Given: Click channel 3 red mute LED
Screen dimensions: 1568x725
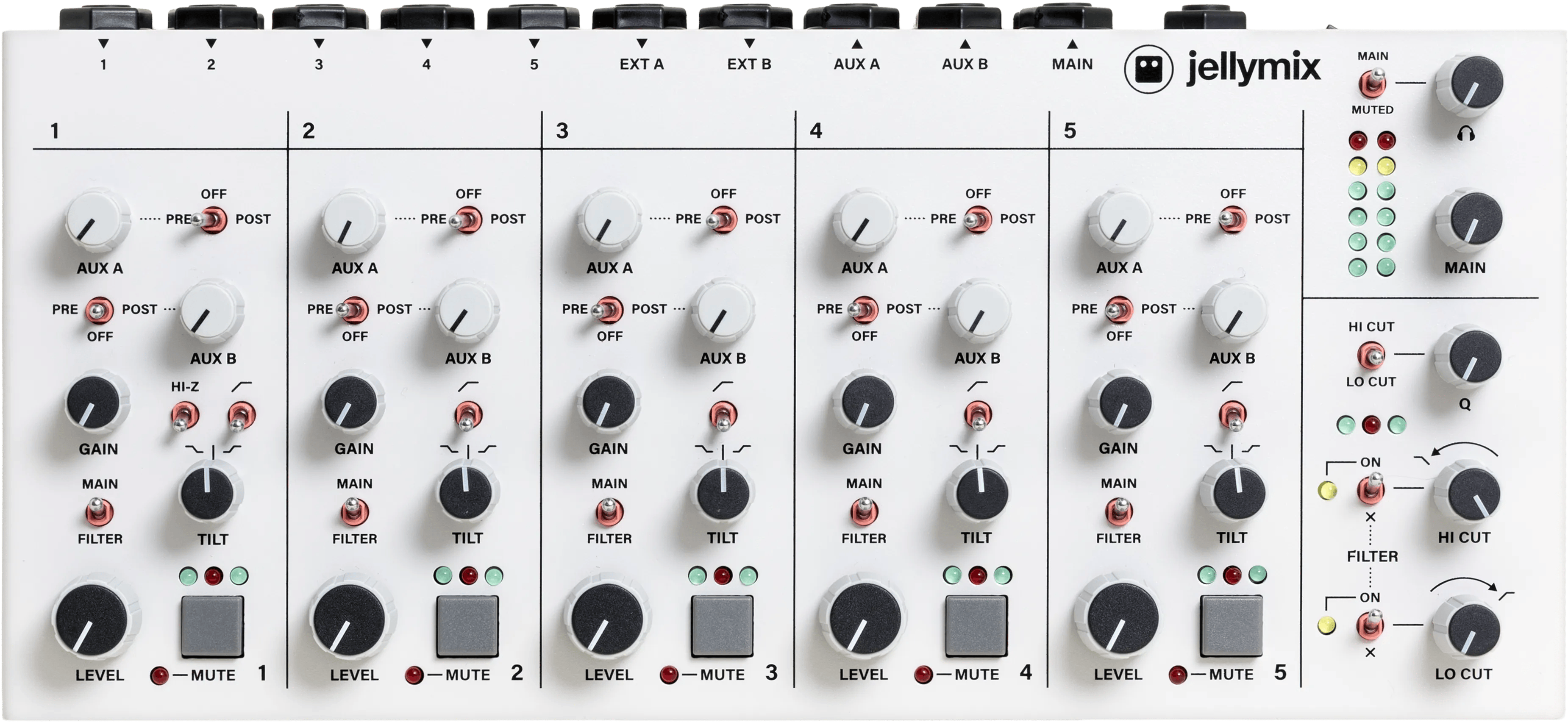Looking at the screenshot, I should pyautogui.click(x=668, y=675).
